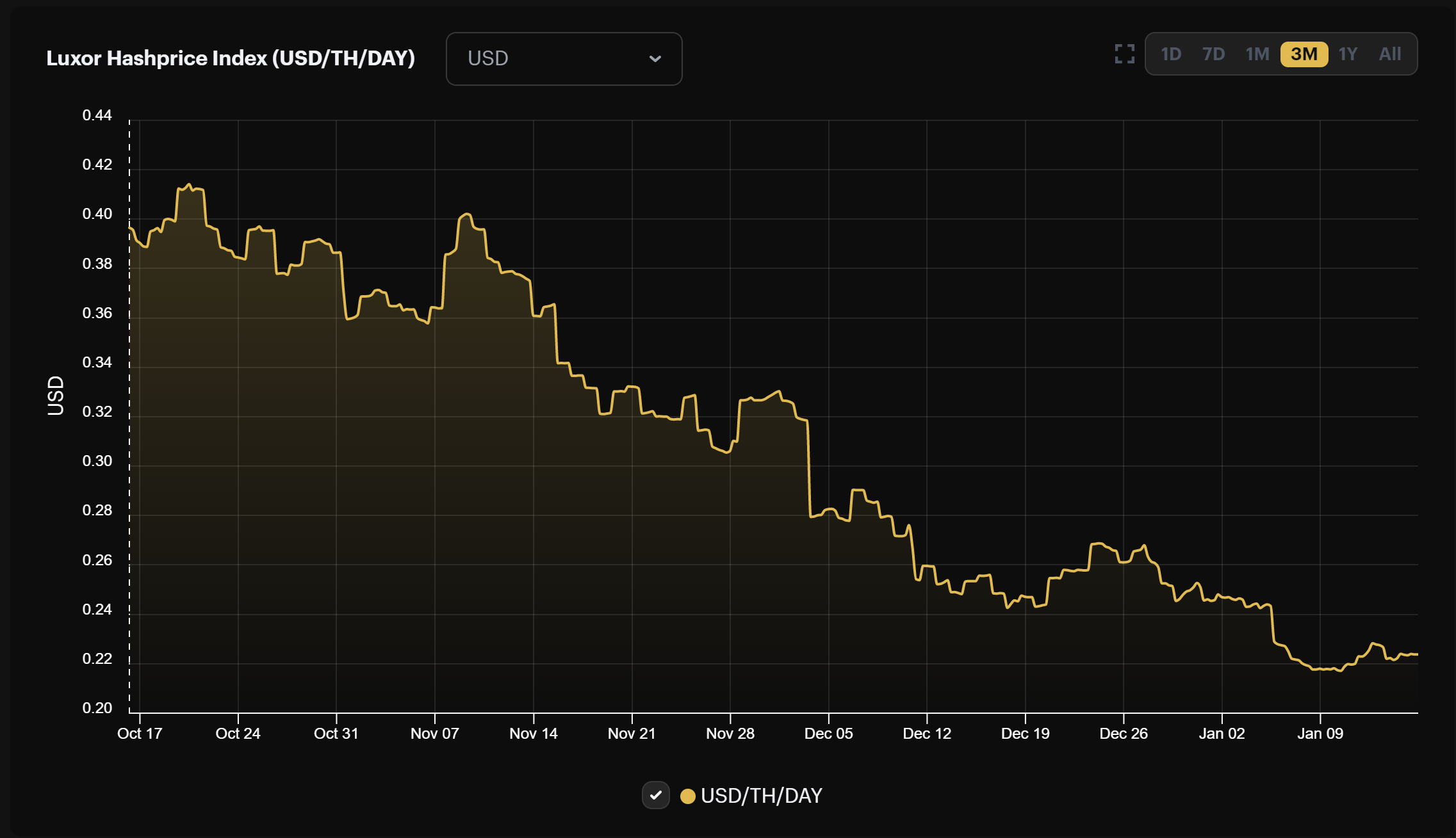Click the yellow USD/TH/DAY legend dot

point(687,796)
